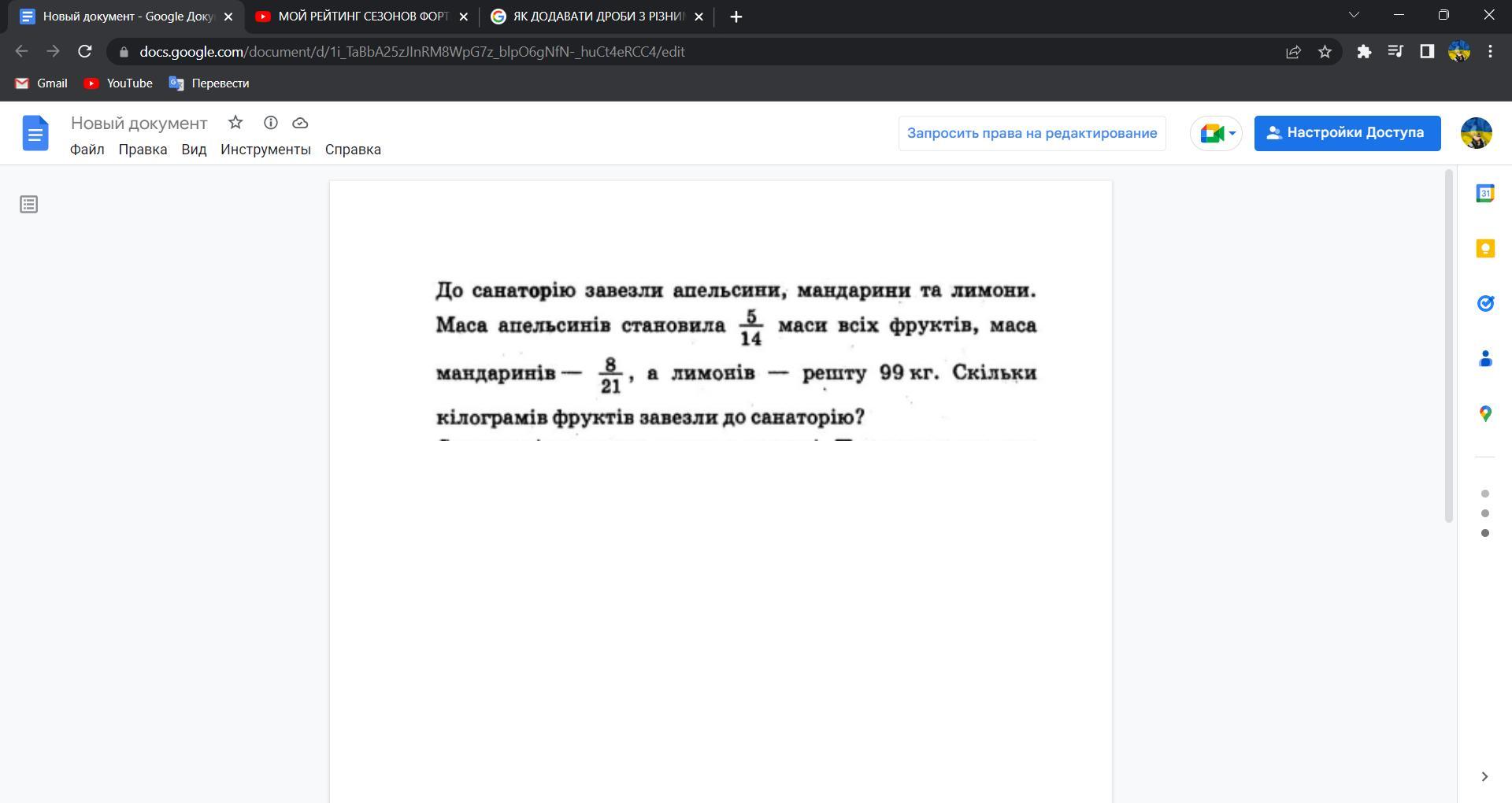Open Contacts side panel
Image resolution: width=1512 pixels, height=803 pixels.
click(x=1485, y=359)
